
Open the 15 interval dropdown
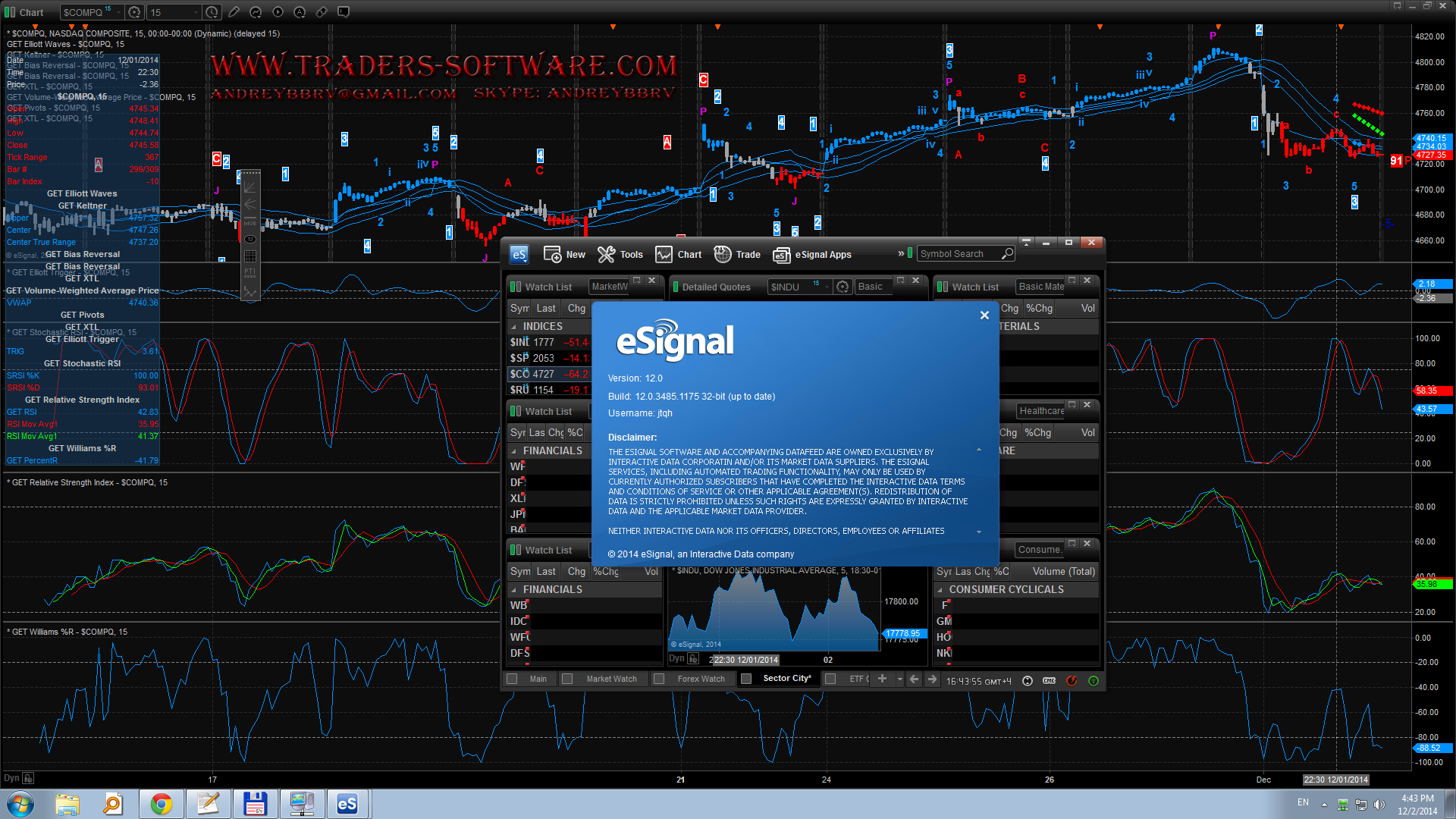(x=194, y=12)
